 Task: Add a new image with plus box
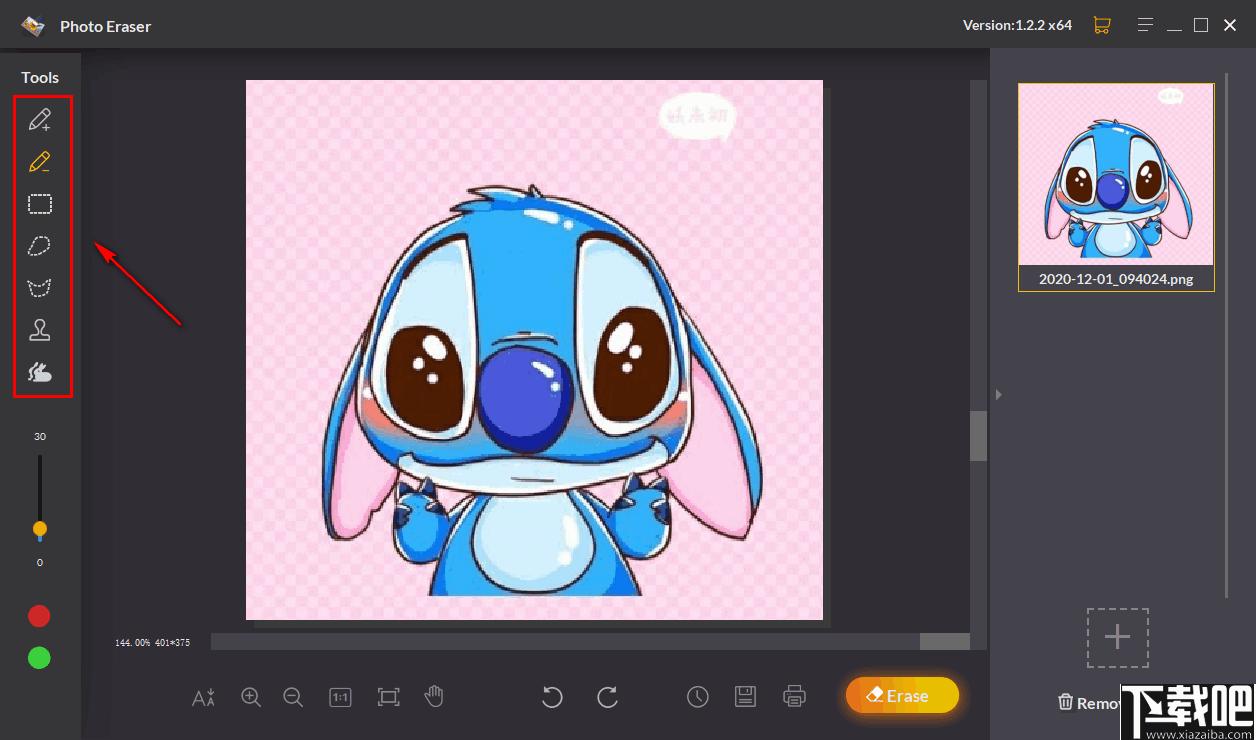pyautogui.click(x=1117, y=638)
